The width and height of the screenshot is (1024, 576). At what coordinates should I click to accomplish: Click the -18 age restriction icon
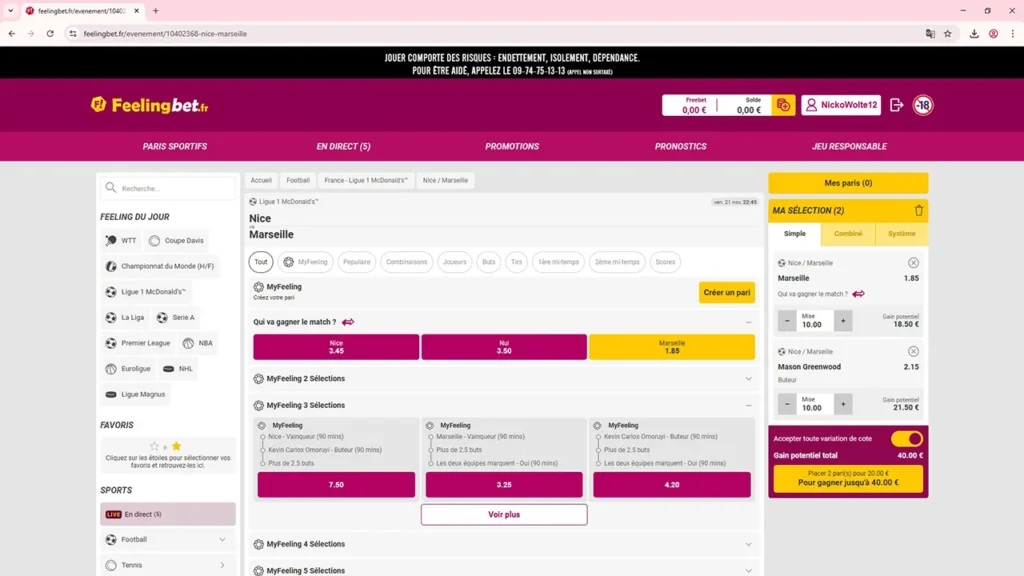coord(920,104)
